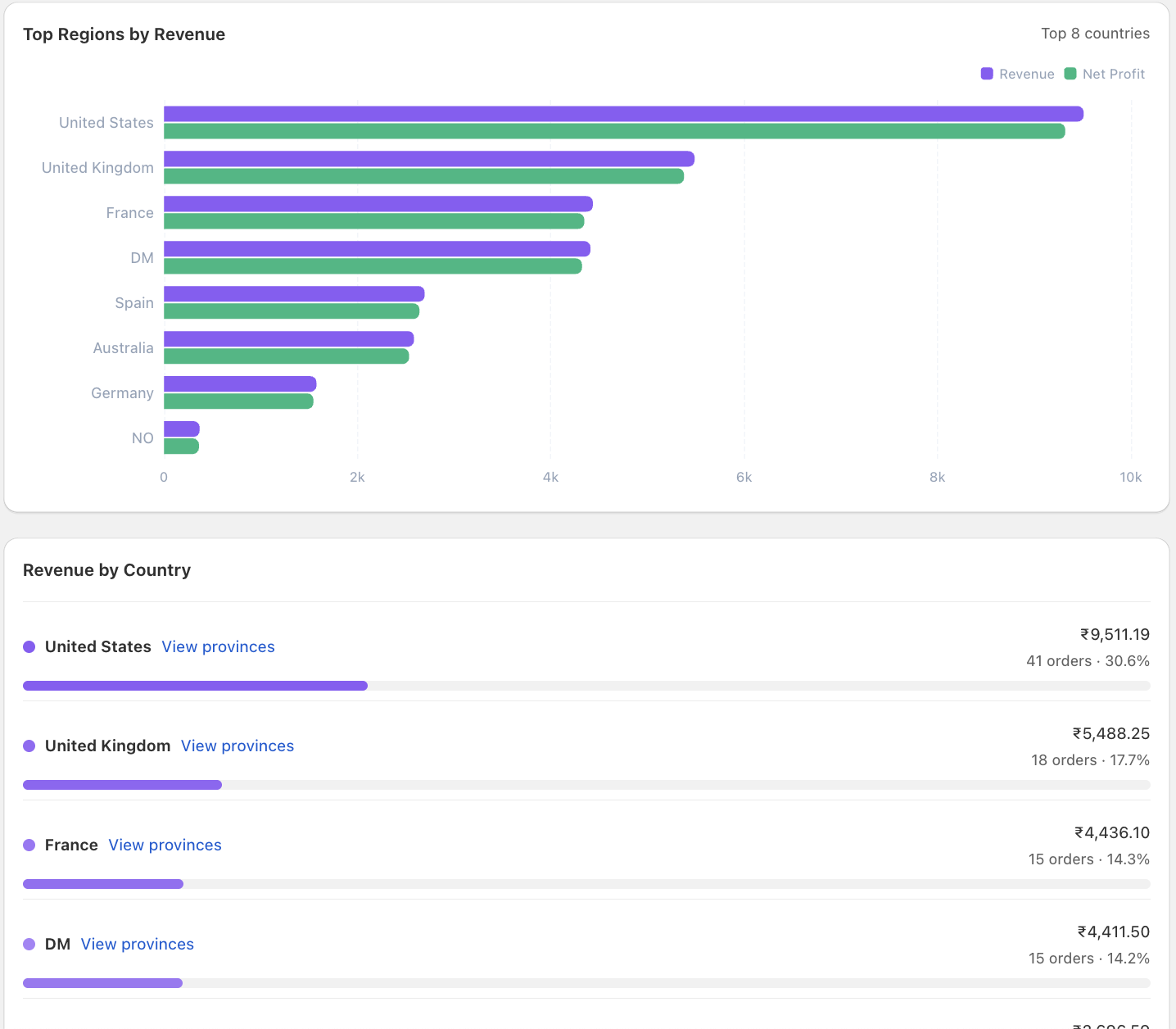Click France purple revenue bar in chart
Viewport: 1176px width, 1029px height.
(378, 204)
